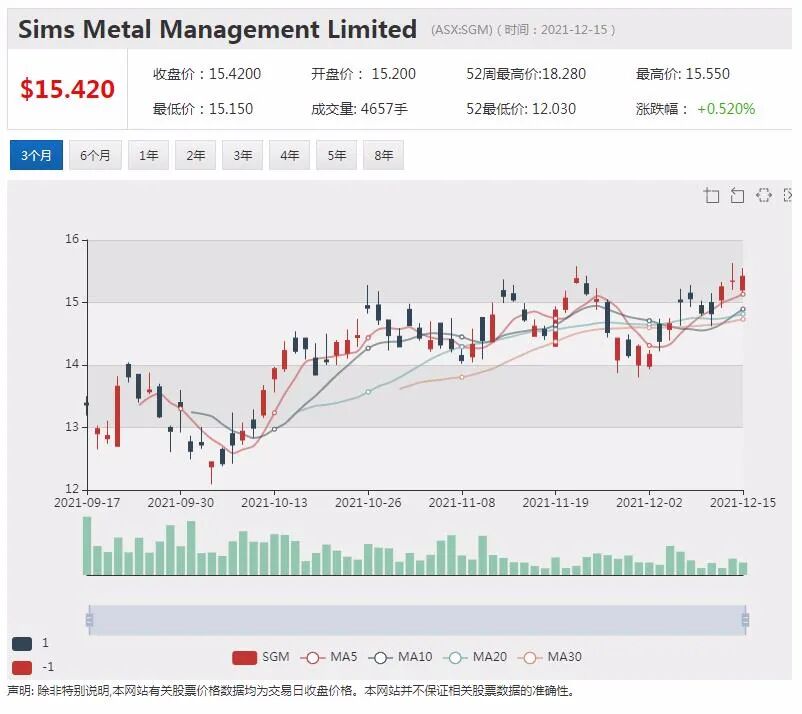Toggle the MA5 line in legend
This screenshot has height=714, width=802.
pyautogui.click(x=329, y=657)
